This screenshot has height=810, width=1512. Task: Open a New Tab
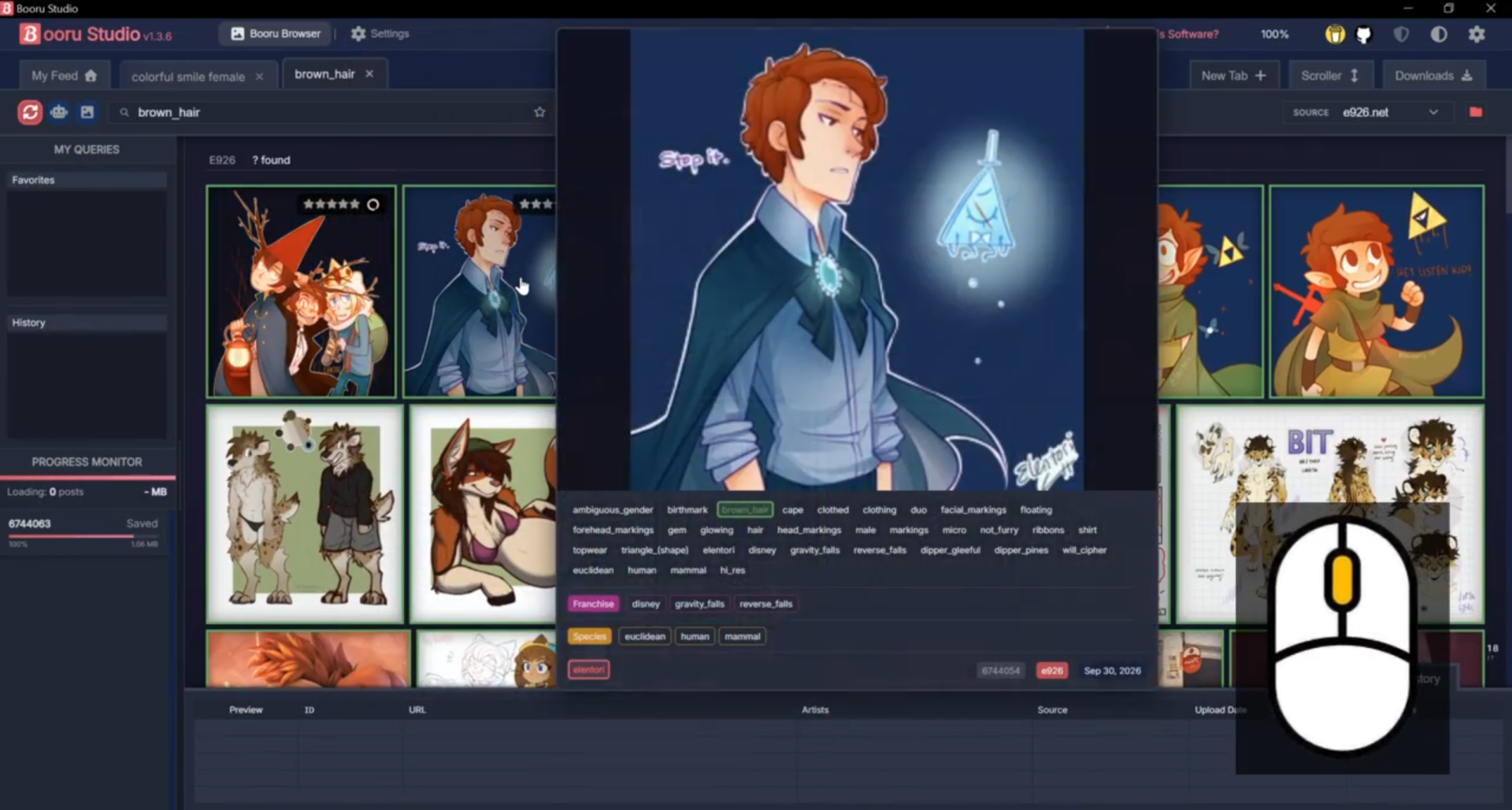point(1233,76)
